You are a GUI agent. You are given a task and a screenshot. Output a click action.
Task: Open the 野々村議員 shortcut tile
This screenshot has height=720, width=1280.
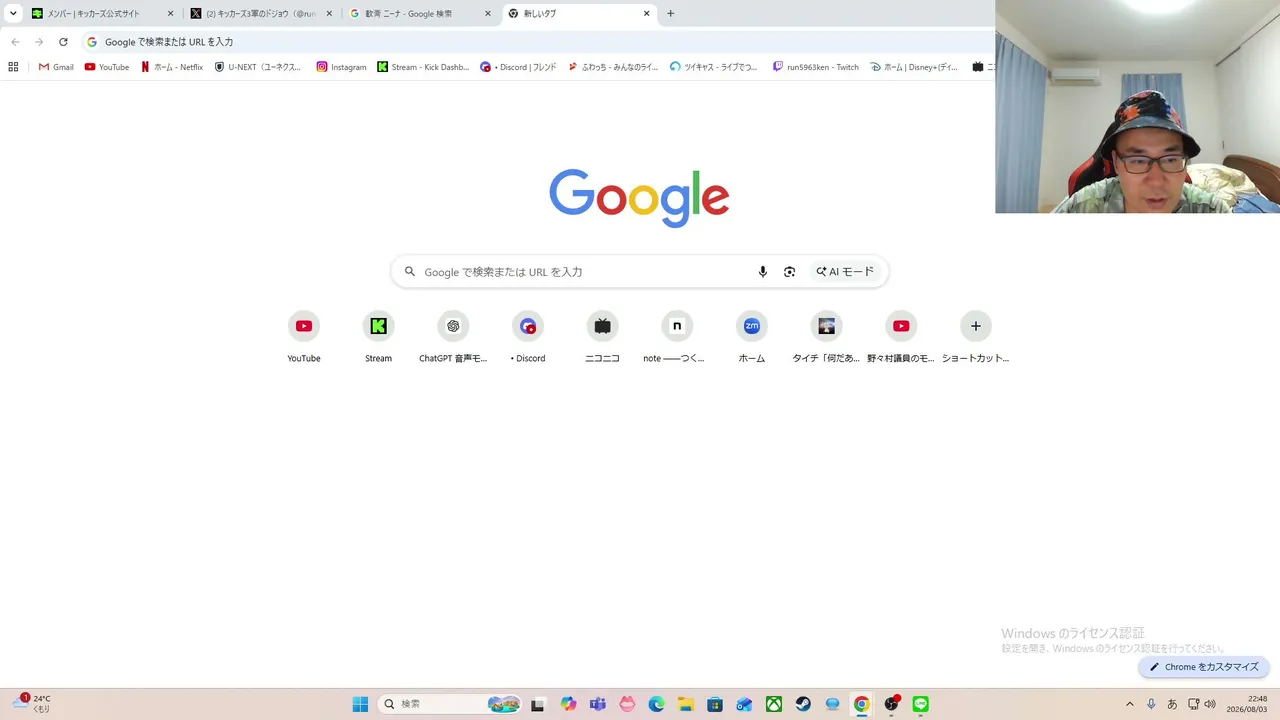point(901,337)
